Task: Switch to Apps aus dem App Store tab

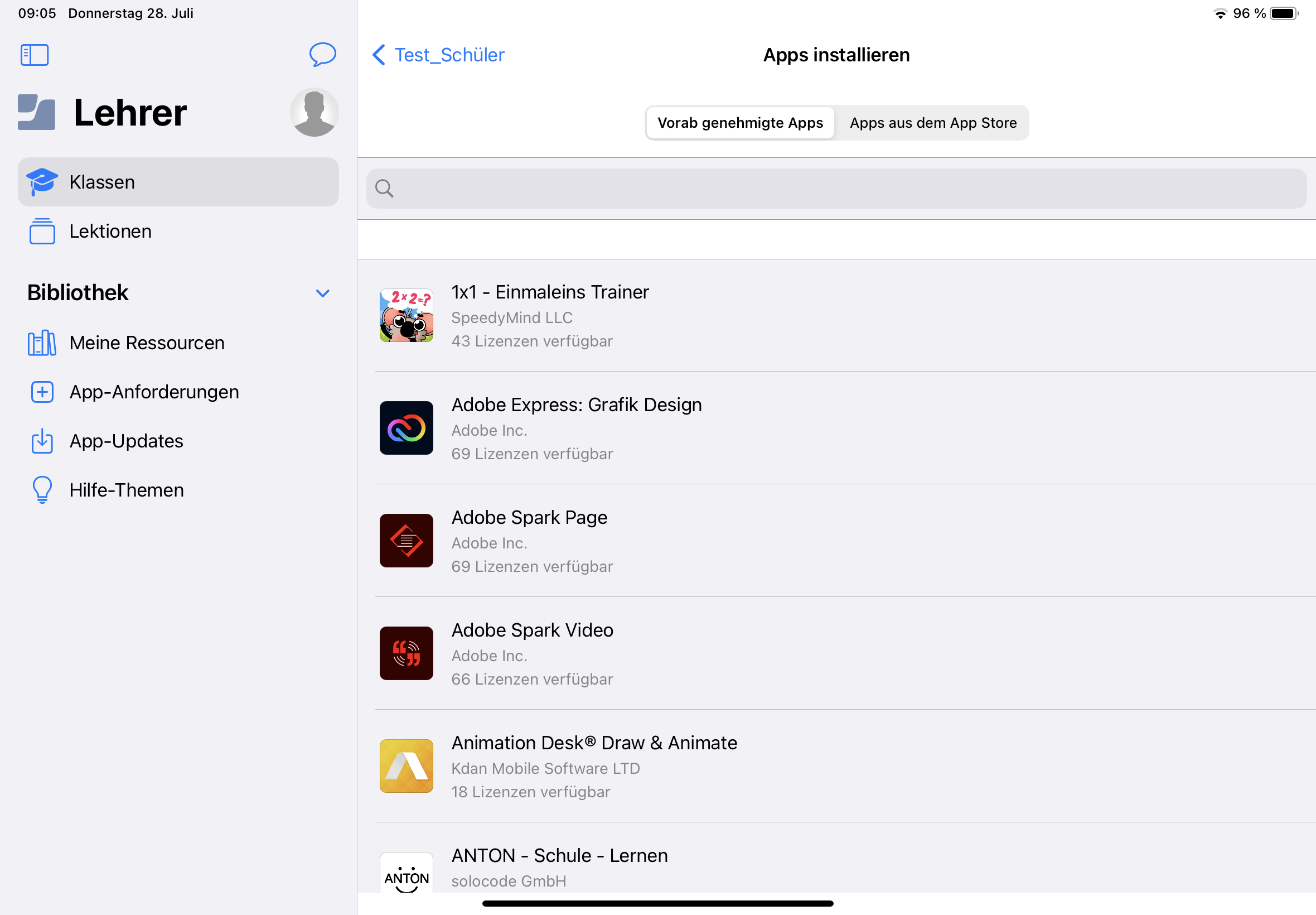Action: (x=933, y=123)
